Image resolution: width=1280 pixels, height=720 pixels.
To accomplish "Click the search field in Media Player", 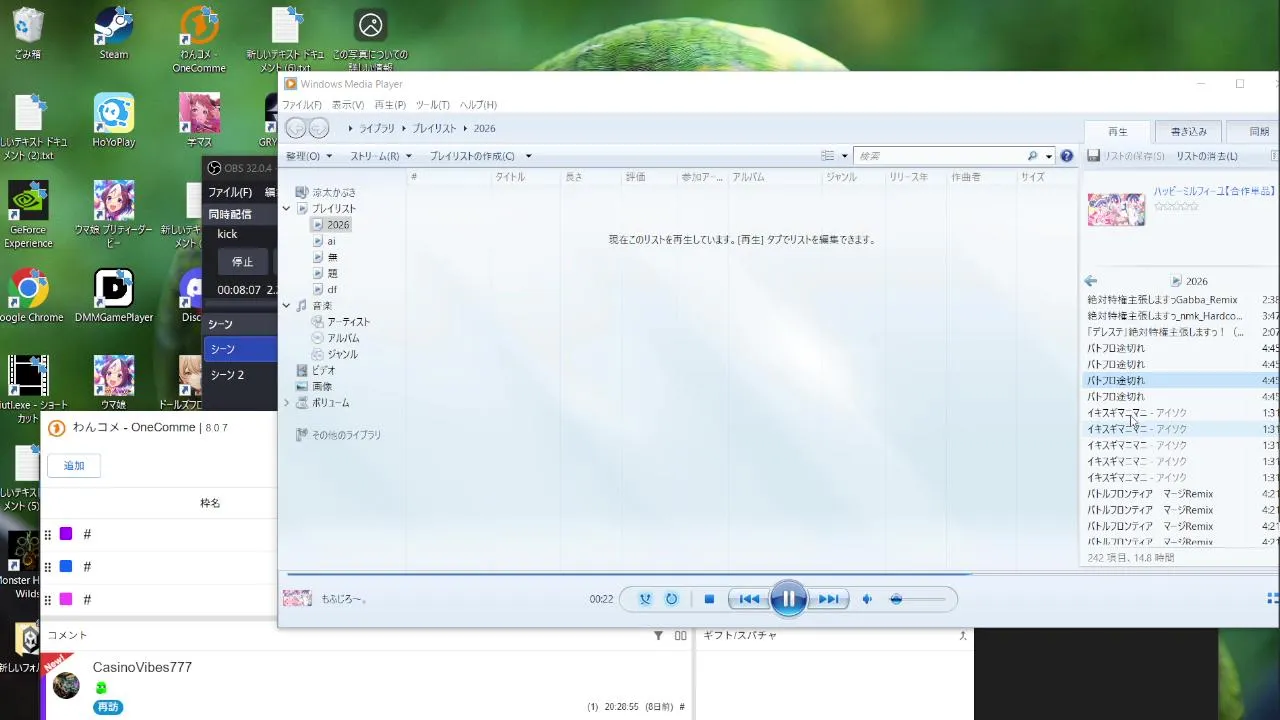I will click(x=940, y=156).
